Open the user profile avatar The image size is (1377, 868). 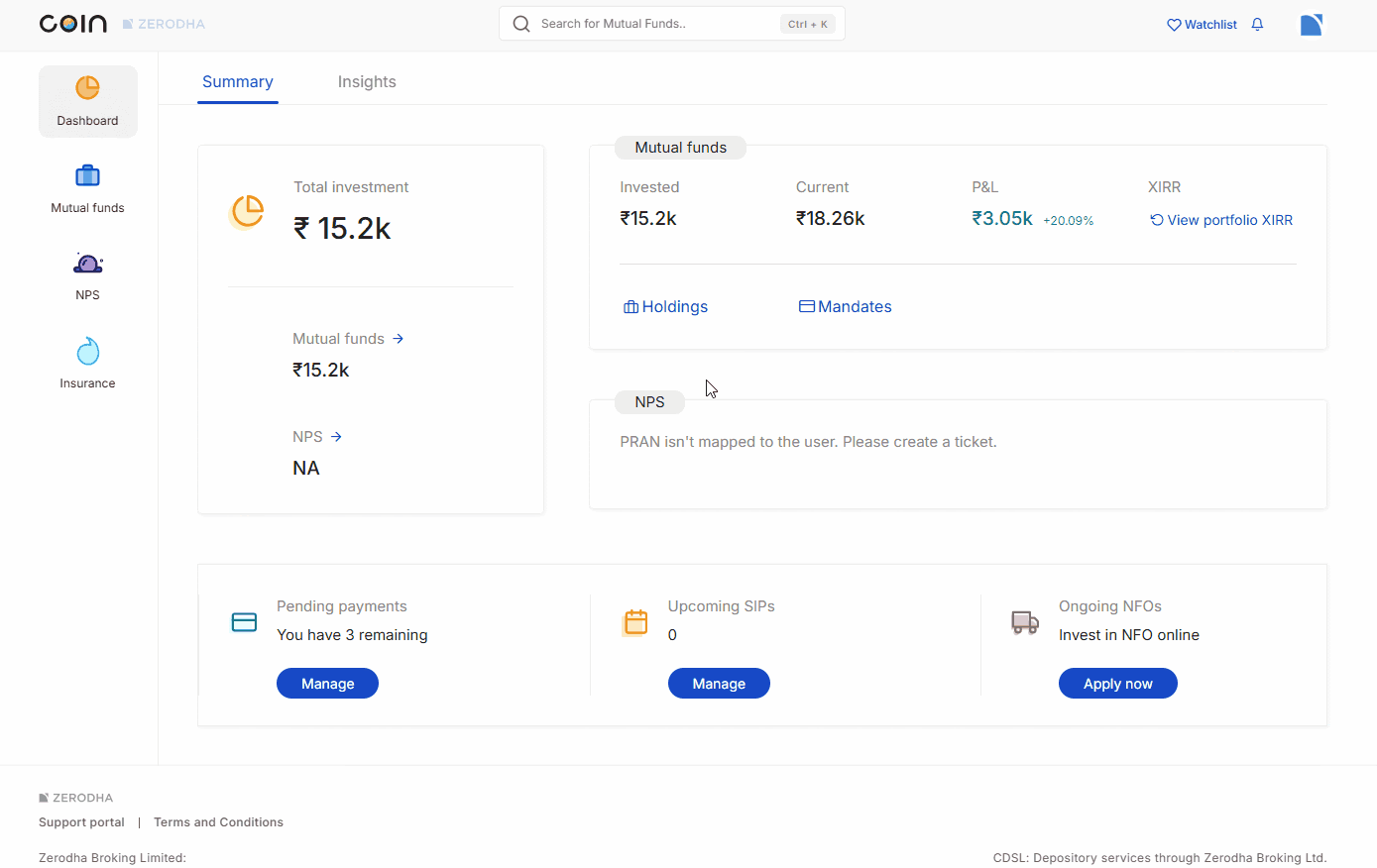tap(1311, 25)
